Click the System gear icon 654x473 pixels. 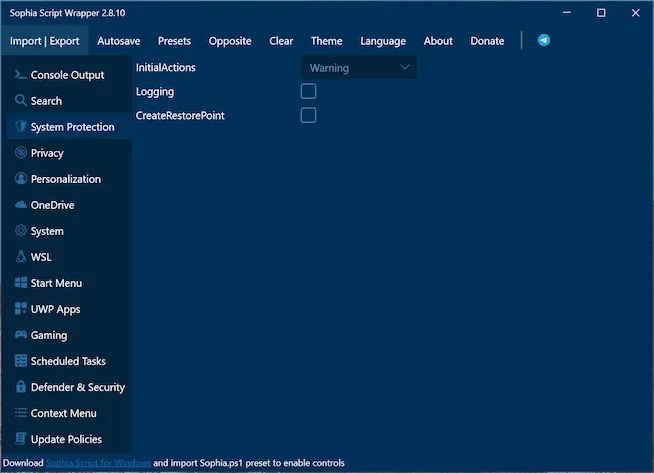(20, 231)
